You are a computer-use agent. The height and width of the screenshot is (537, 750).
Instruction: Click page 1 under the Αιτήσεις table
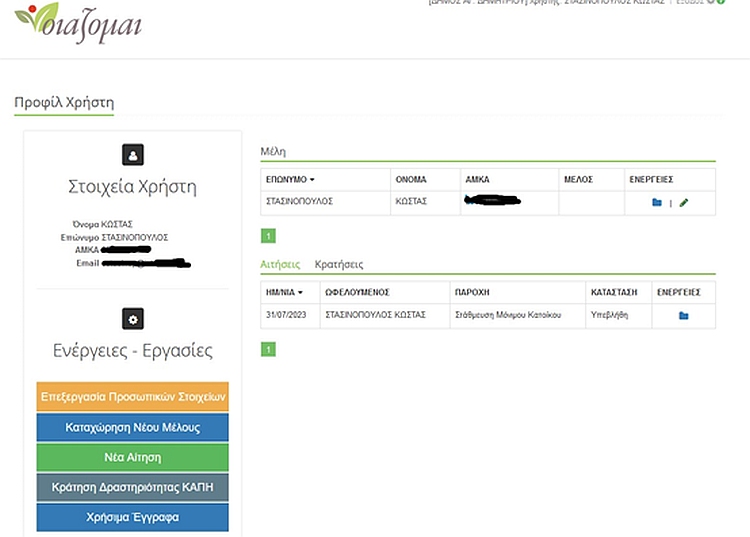pos(267,349)
